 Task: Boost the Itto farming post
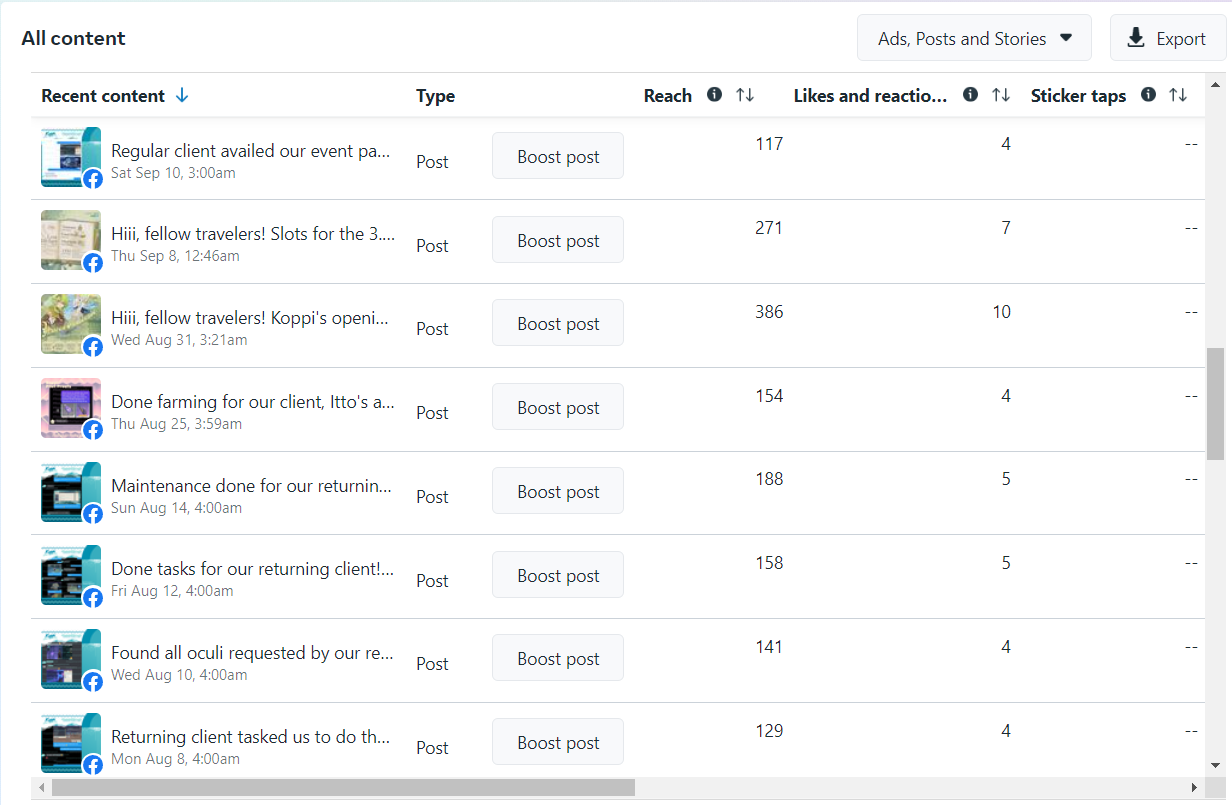pyautogui.click(x=558, y=407)
